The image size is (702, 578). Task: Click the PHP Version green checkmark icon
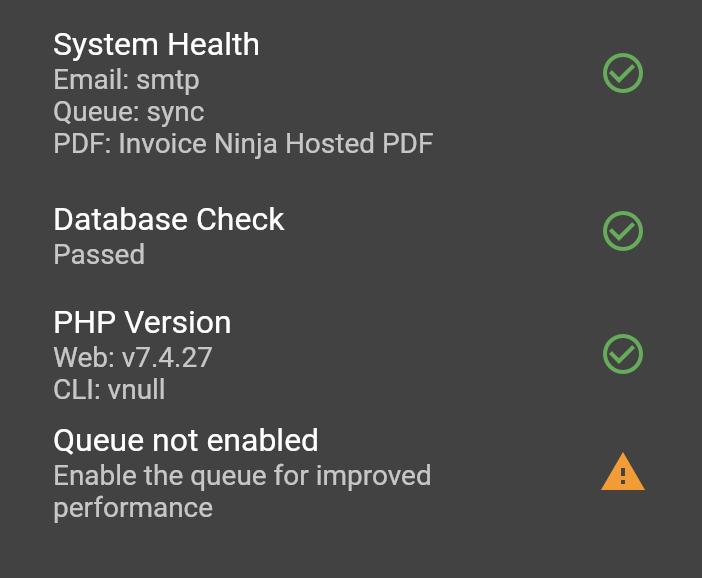click(x=623, y=354)
